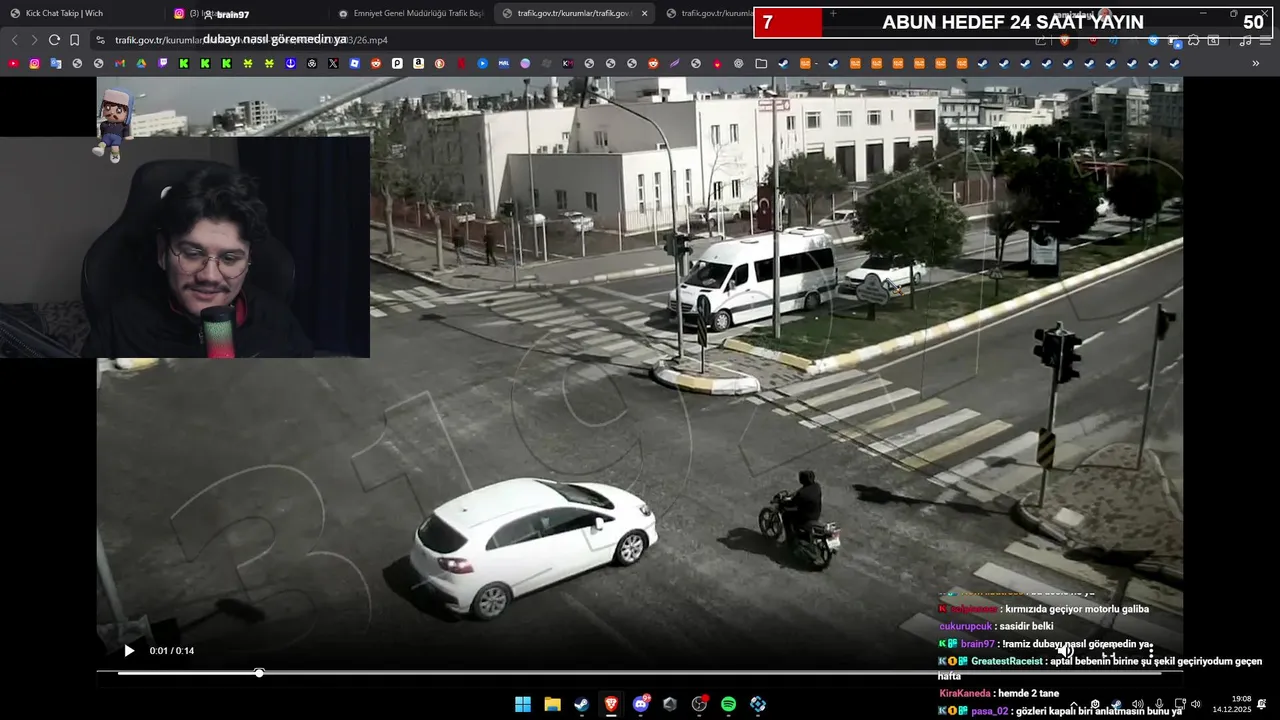Screen dimensions: 1280x720
Task: Open the browser extensions puzzle icon
Action: [x=1194, y=40]
